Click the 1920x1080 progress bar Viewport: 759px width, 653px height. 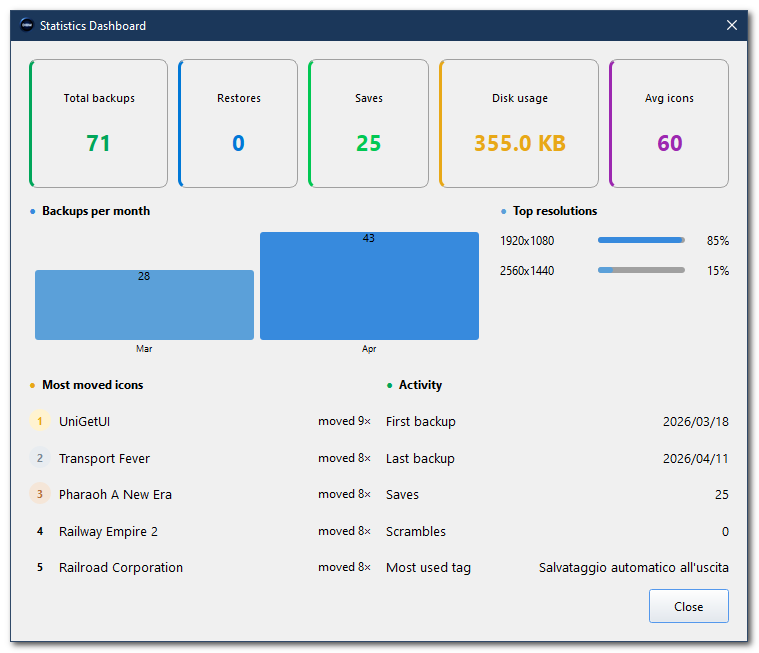(x=641, y=240)
